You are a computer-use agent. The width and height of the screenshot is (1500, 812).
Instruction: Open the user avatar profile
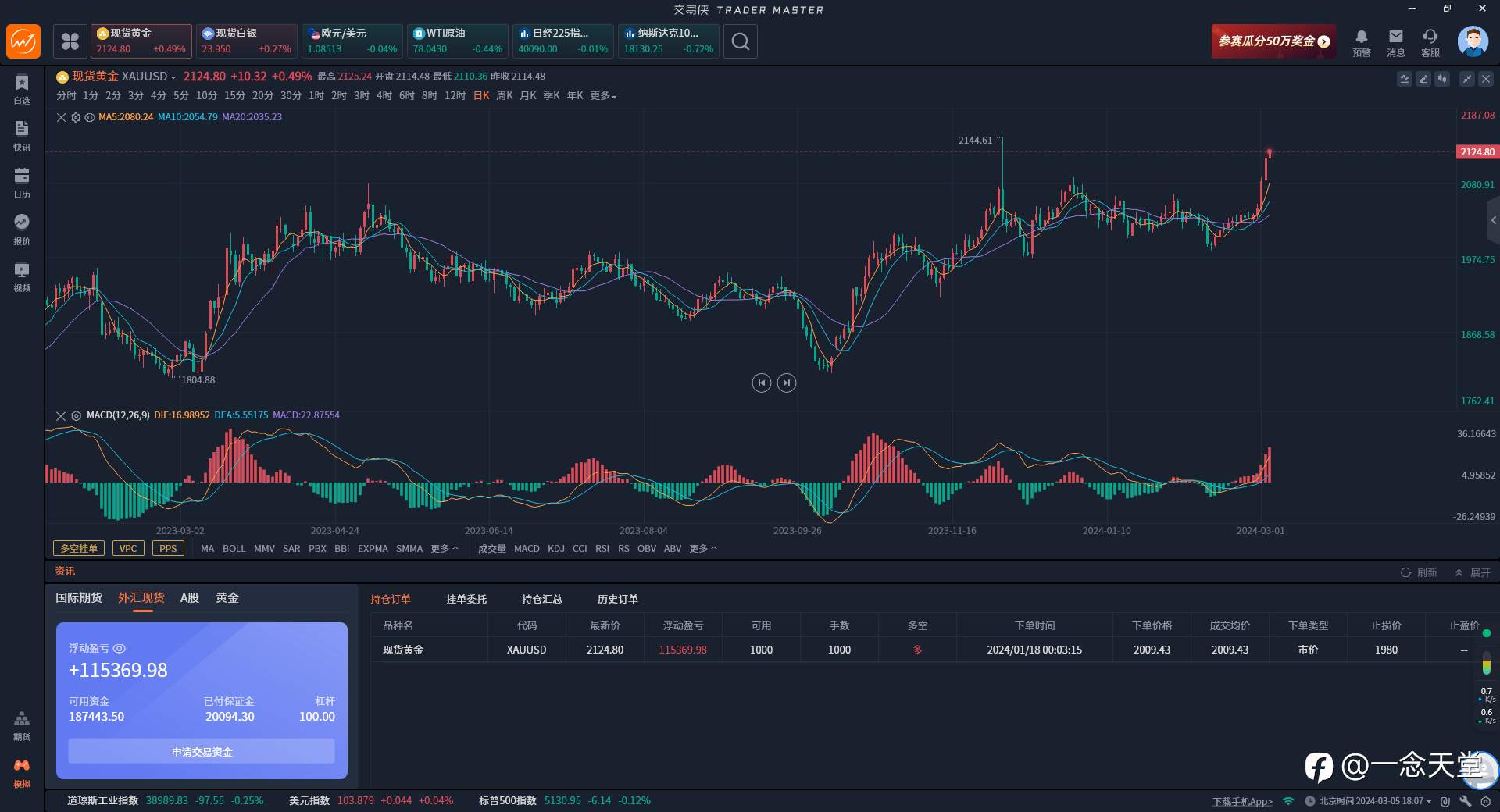pyautogui.click(x=1473, y=41)
